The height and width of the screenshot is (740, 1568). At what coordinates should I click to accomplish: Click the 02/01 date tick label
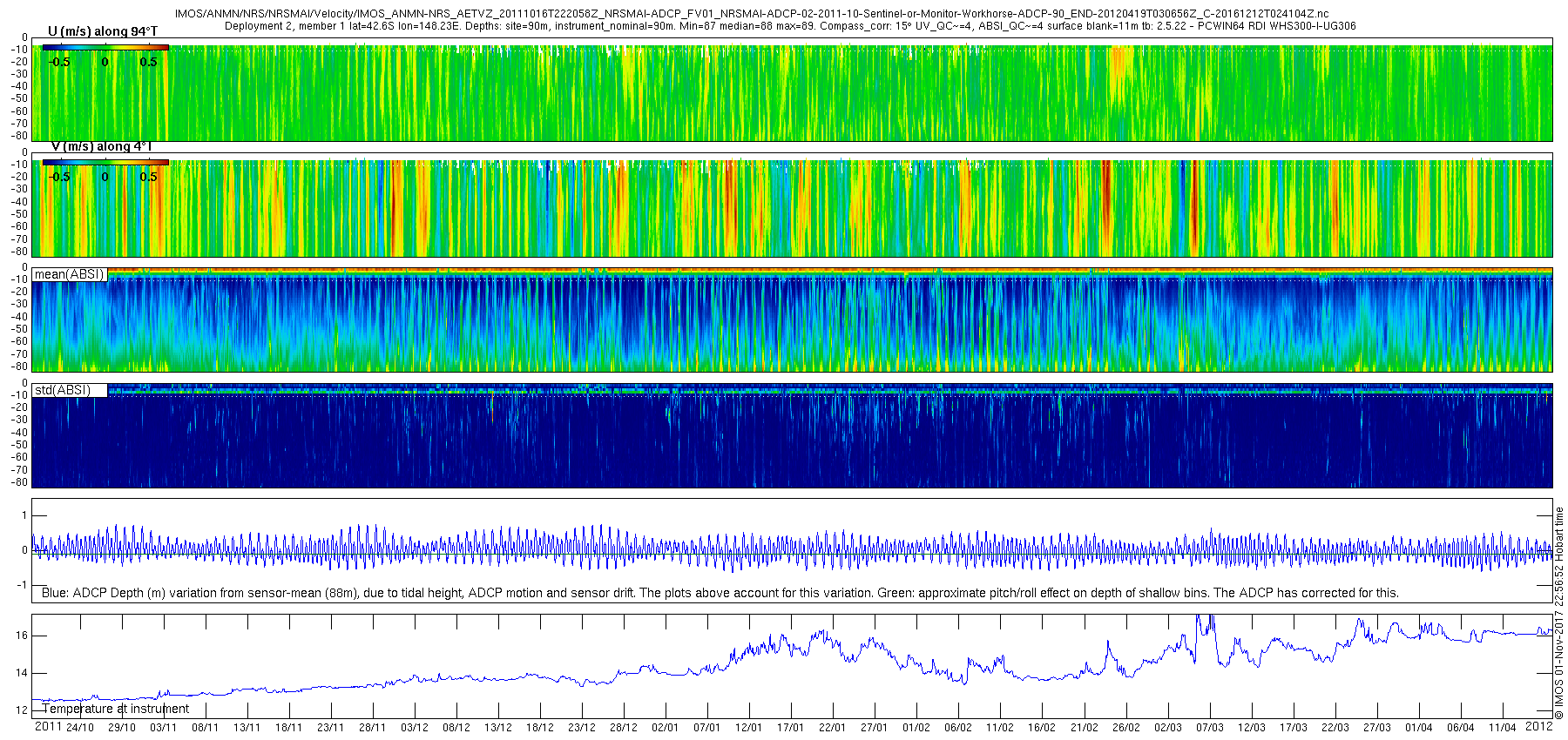point(665,728)
